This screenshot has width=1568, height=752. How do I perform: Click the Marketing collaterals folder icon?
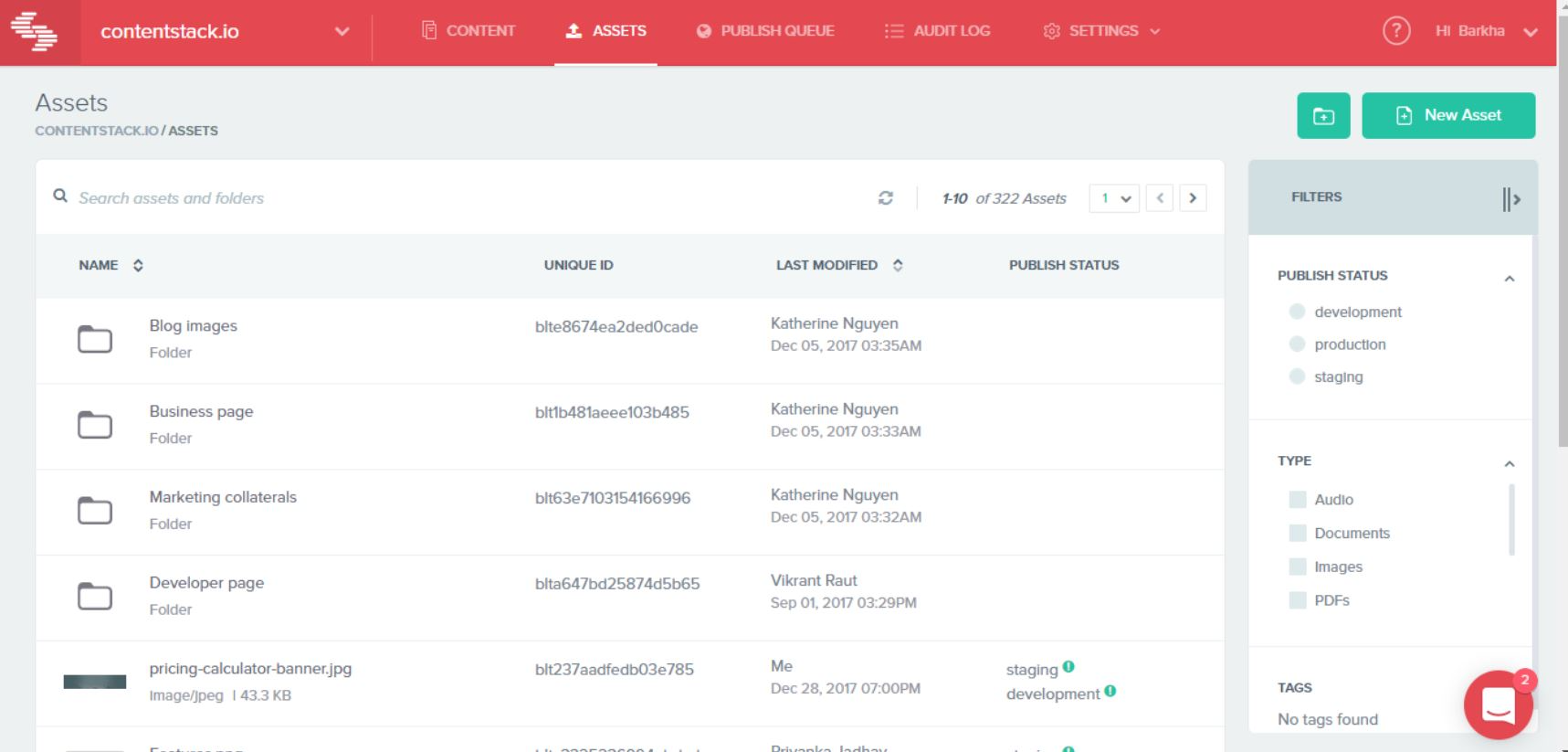point(95,510)
